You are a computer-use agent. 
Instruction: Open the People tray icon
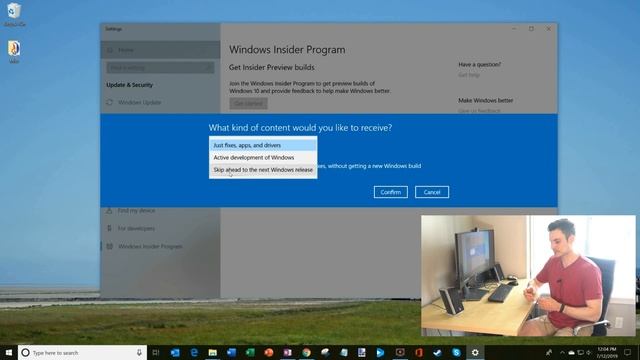coord(549,353)
